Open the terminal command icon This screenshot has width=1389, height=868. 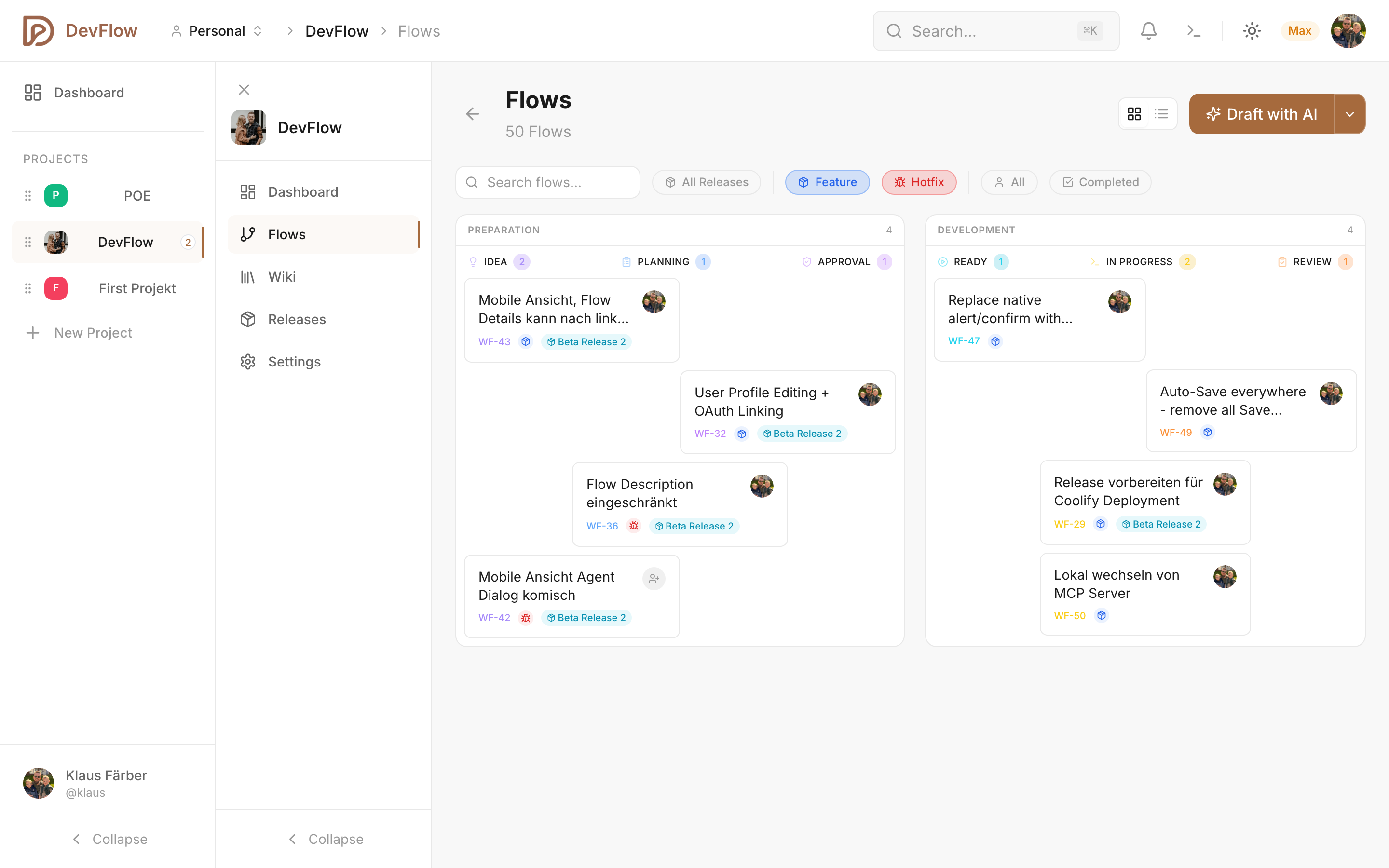(1193, 31)
